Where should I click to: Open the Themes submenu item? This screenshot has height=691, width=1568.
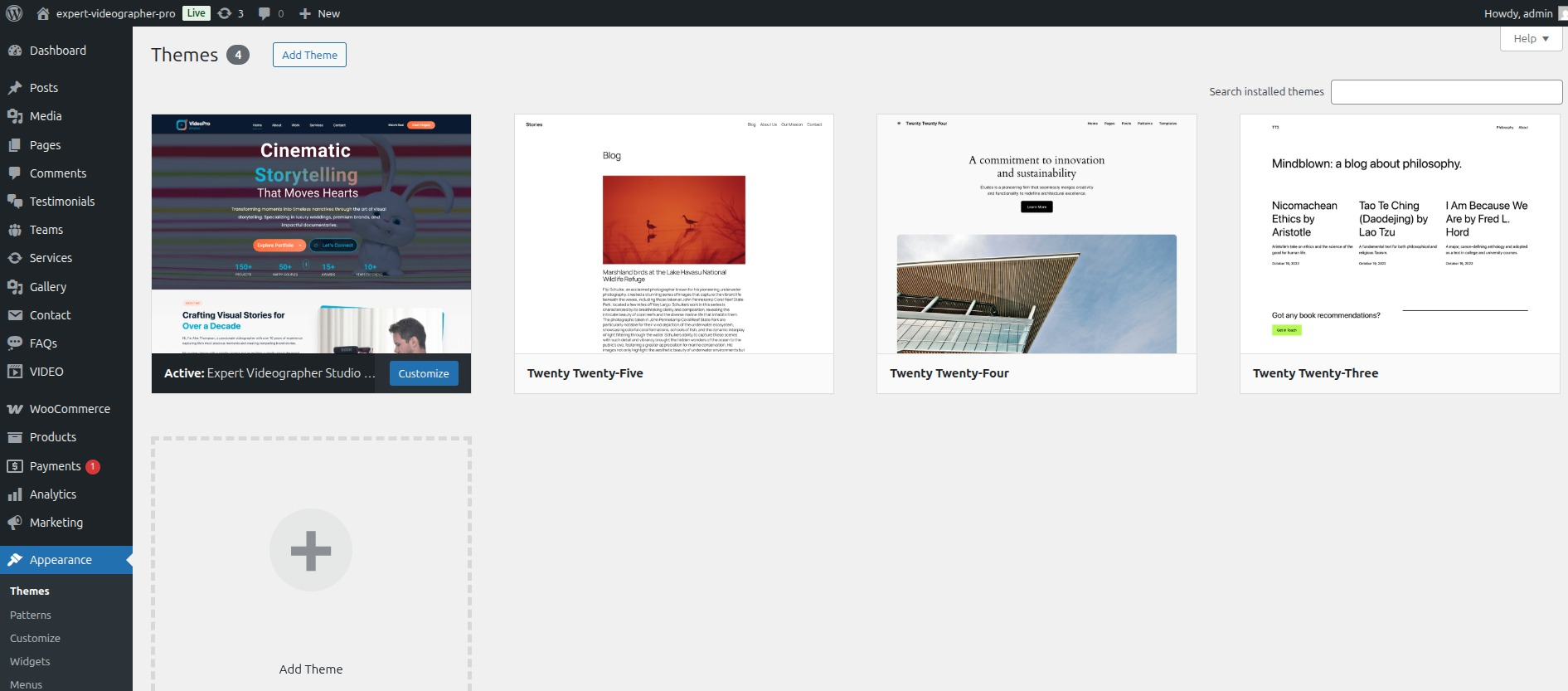[x=30, y=591]
